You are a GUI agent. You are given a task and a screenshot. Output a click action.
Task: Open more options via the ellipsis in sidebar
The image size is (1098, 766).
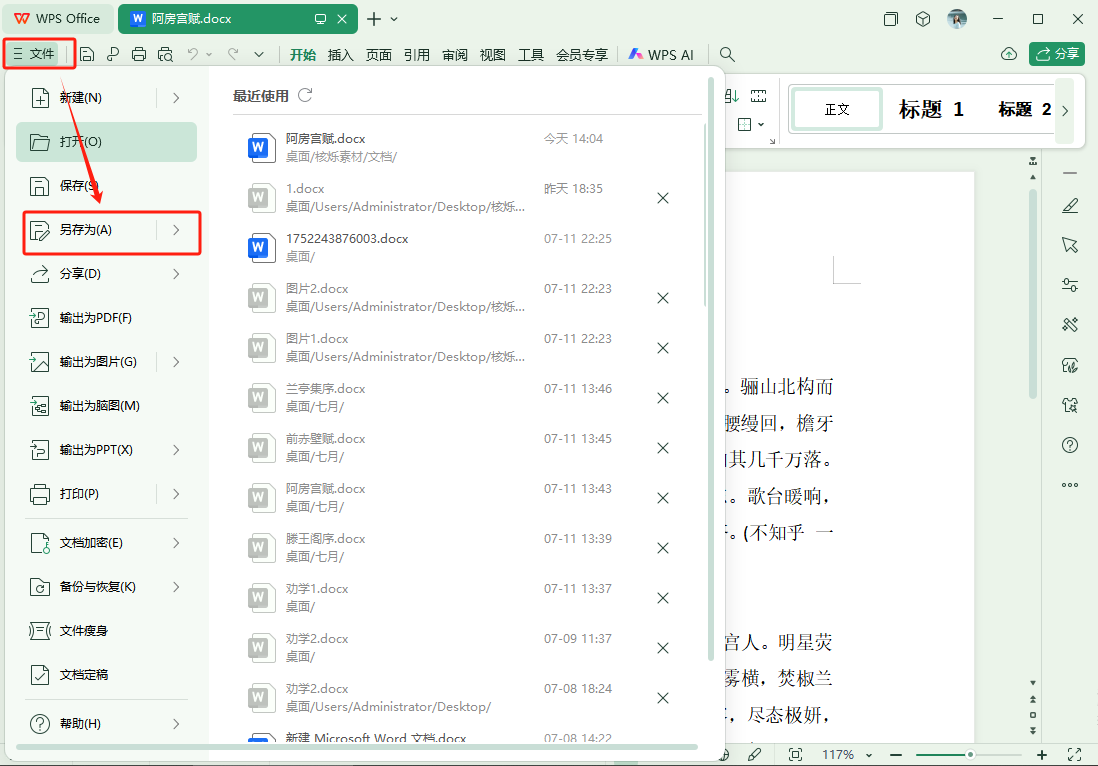[1070, 485]
